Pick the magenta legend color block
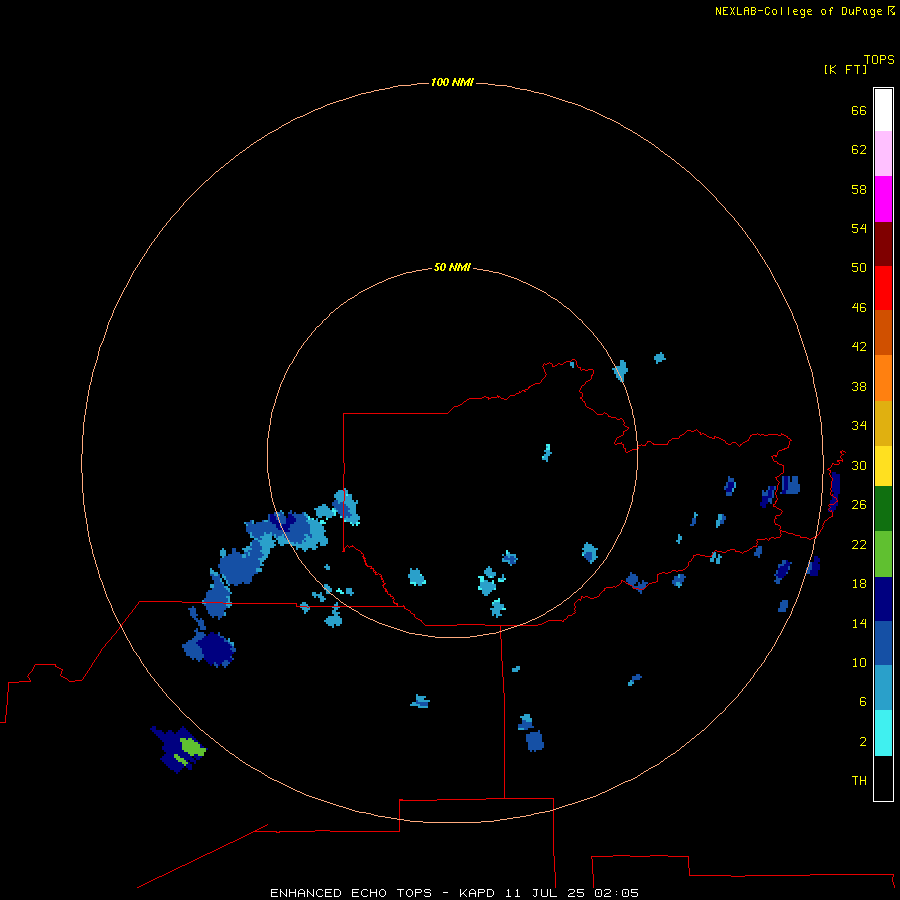The height and width of the screenshot is (900, 900). [883, 199]
